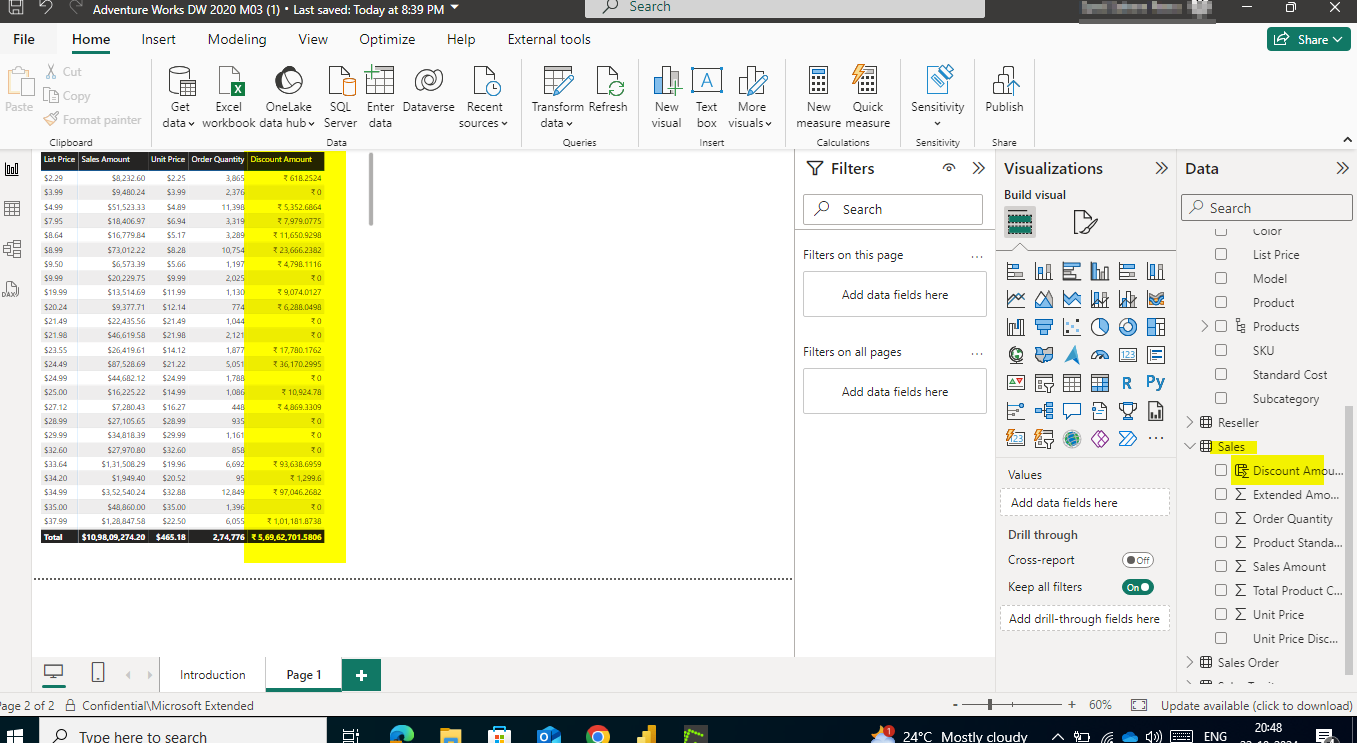Open the File menu

click(x=24, y=39)
